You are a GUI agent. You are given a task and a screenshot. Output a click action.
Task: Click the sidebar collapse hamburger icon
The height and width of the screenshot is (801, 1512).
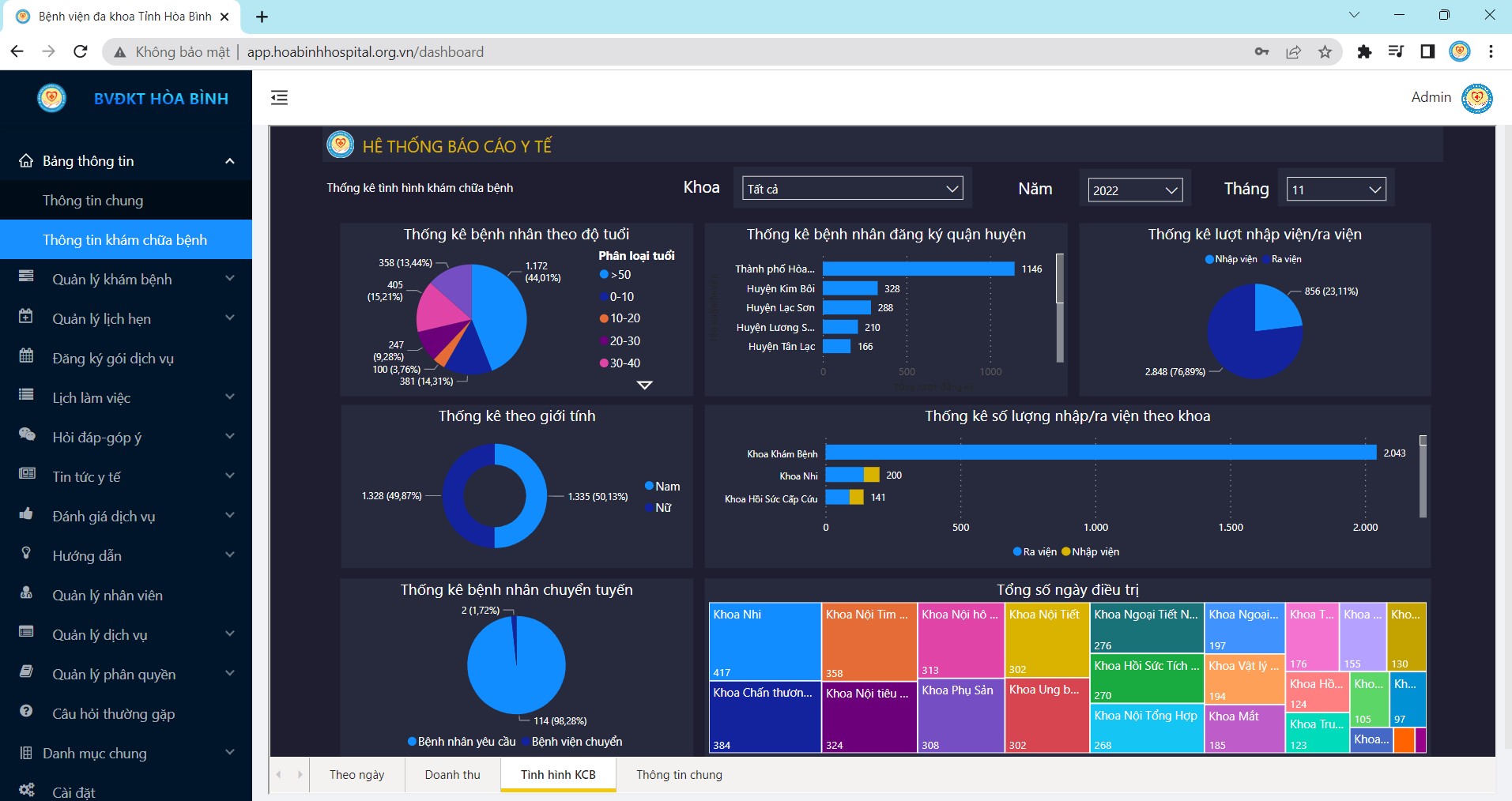[279, 98]
